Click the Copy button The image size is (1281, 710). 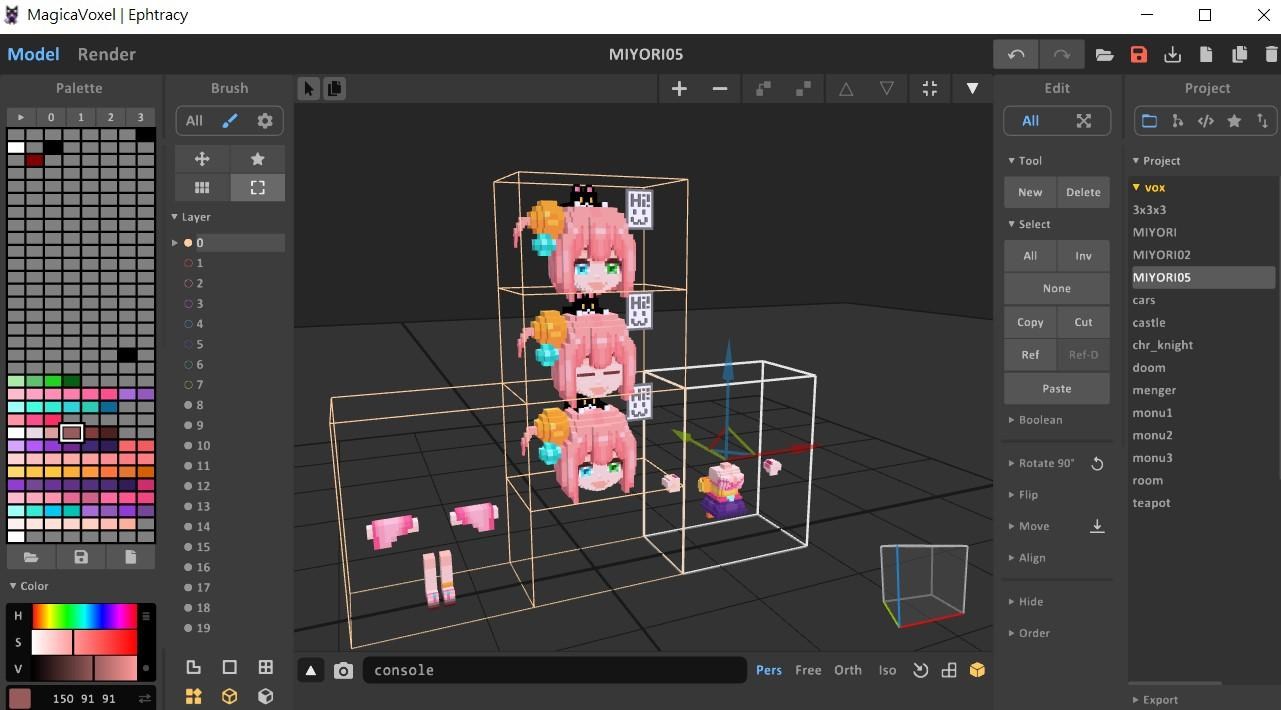[1030, 322]
